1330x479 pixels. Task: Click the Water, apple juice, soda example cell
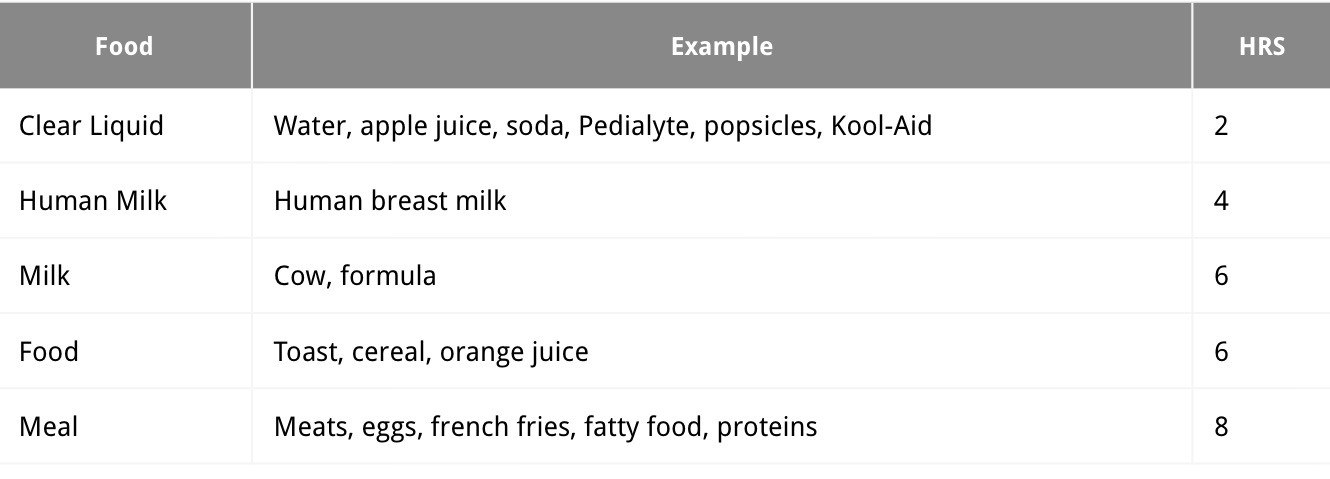tap(603, 126)
